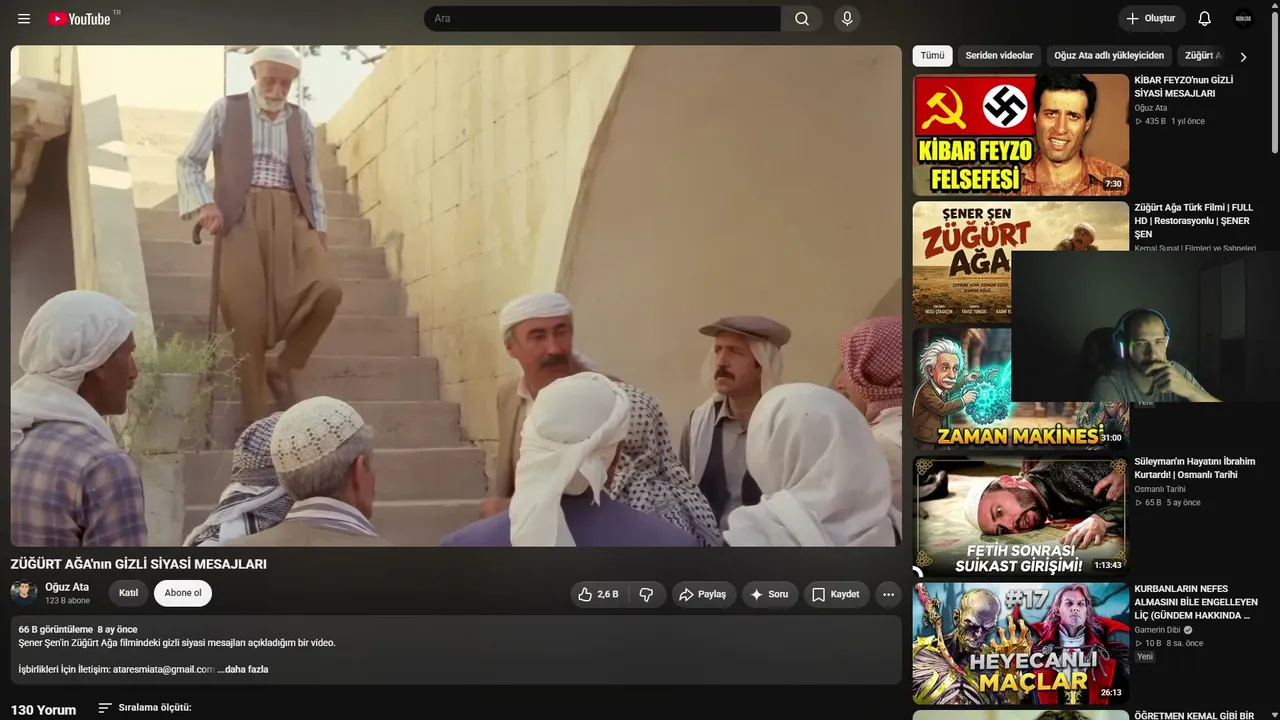Click the "435 B 1 yıl önce" stats

[1170, 121]
